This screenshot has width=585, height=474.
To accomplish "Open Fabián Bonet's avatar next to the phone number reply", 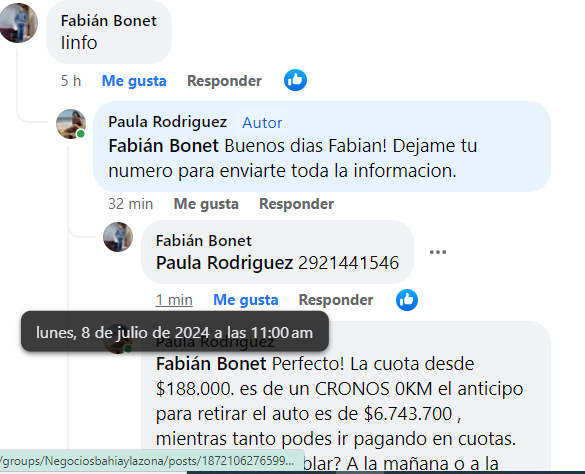I will point(118,237).
